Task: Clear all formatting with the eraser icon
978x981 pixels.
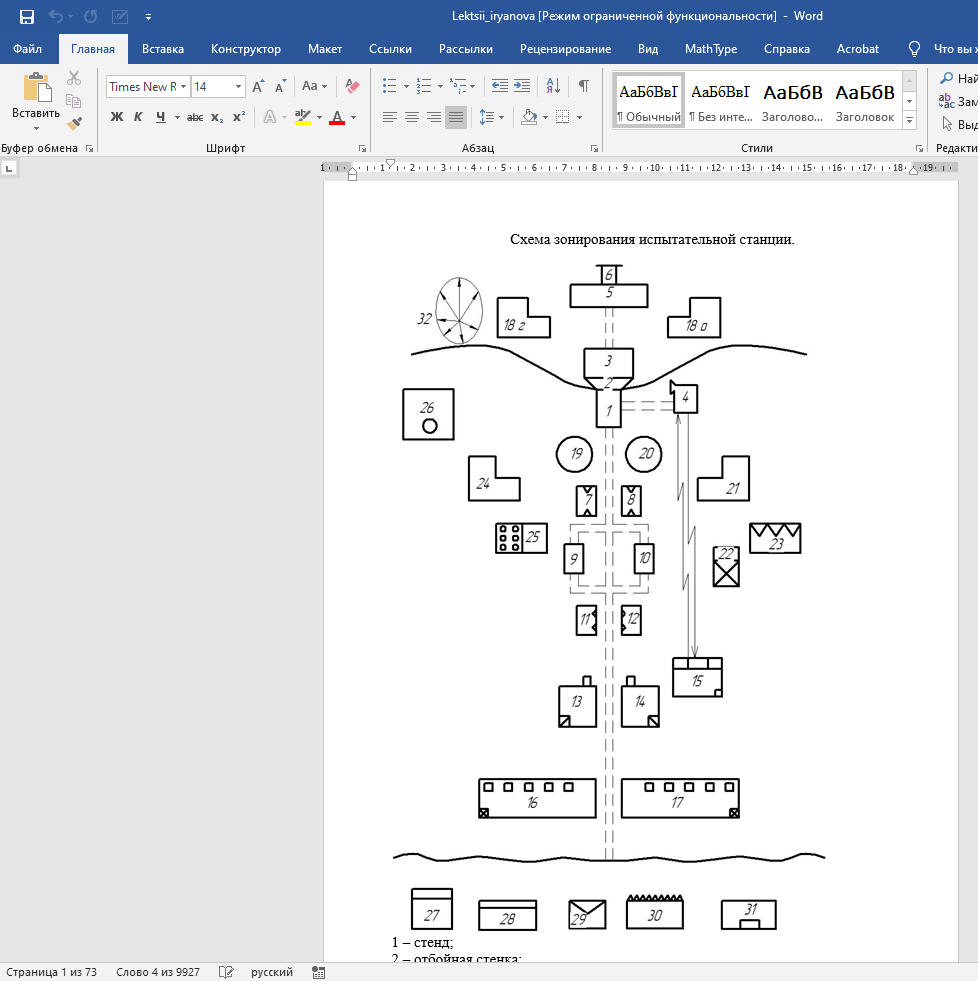Action: point(351,87)
